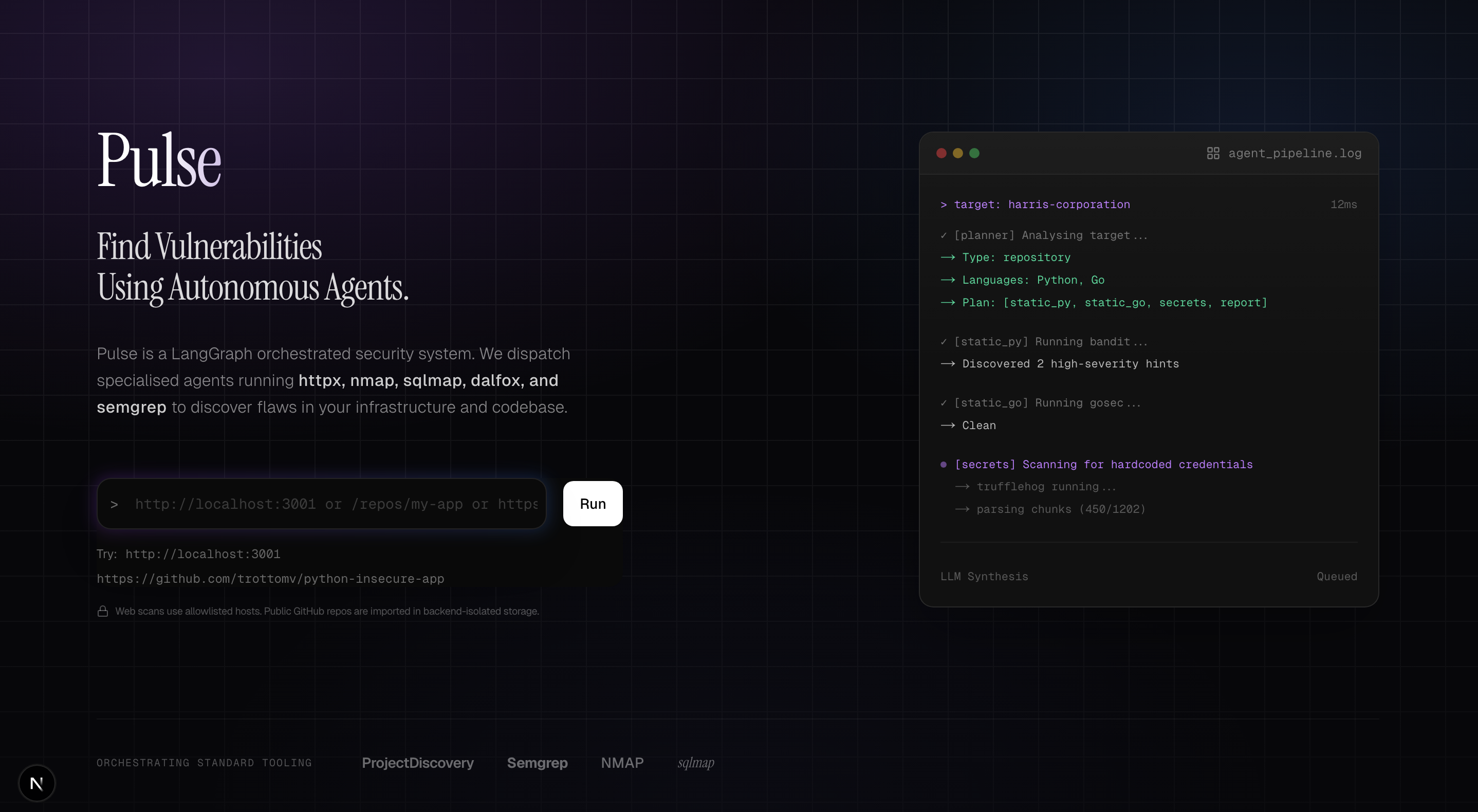Click the green window dot
The image size is (1478, 812).
click(x=974, y=153)
